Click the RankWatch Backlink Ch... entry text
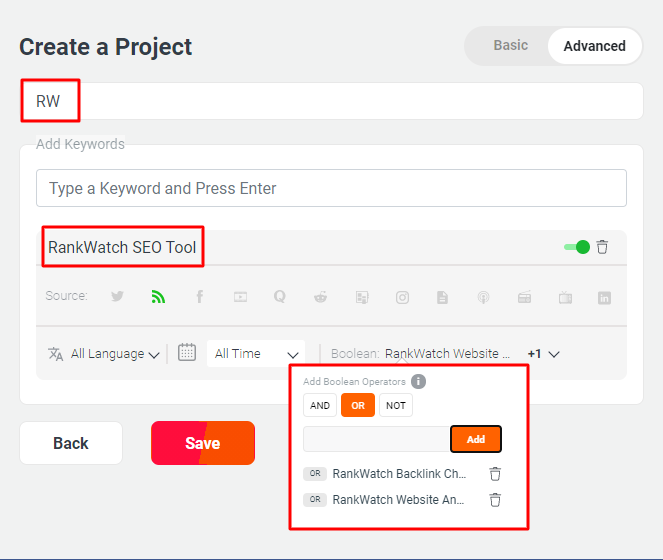663x560 pixels. [399, 474]
